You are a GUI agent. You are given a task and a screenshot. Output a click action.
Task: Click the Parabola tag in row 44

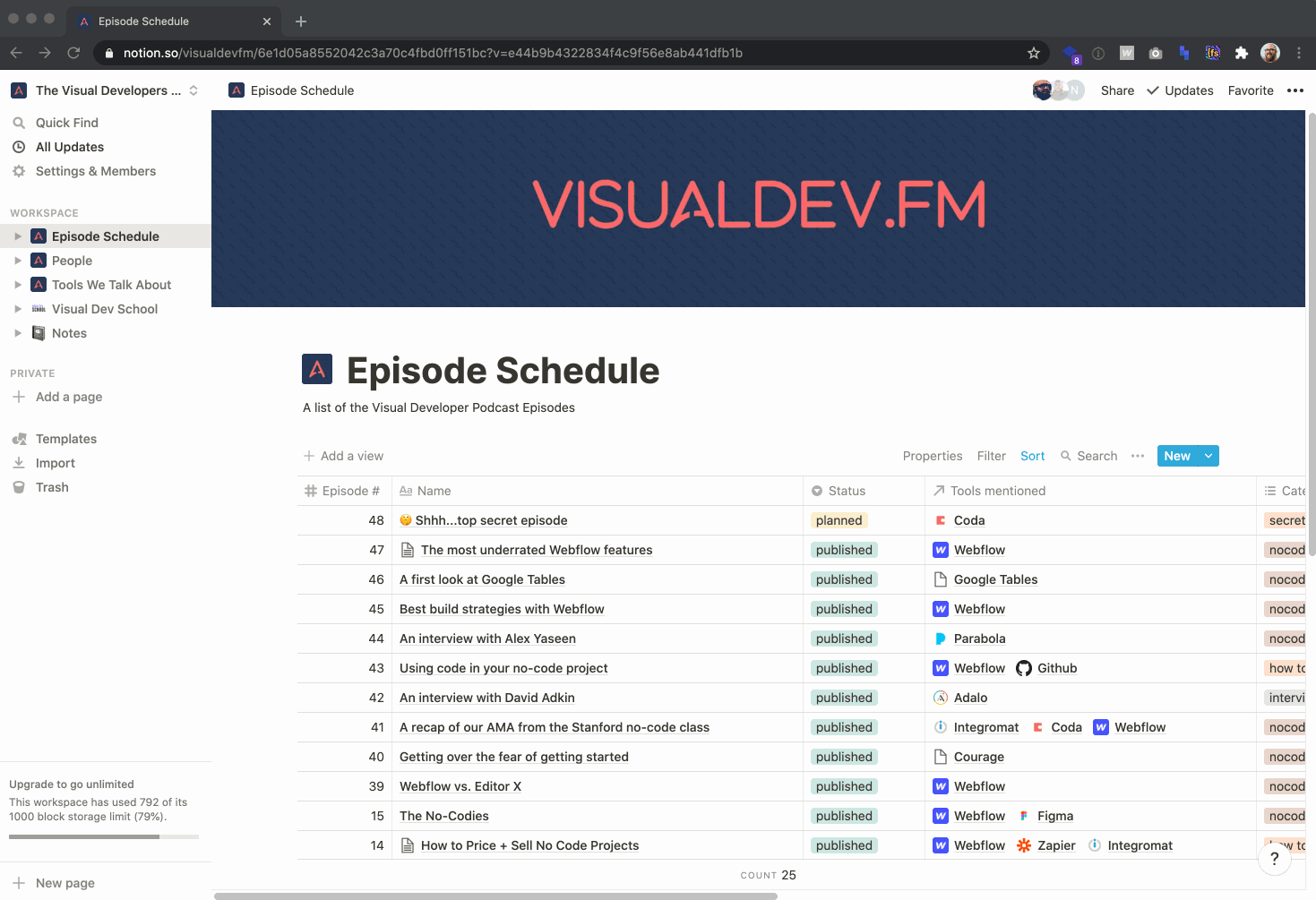coord(969,639)
